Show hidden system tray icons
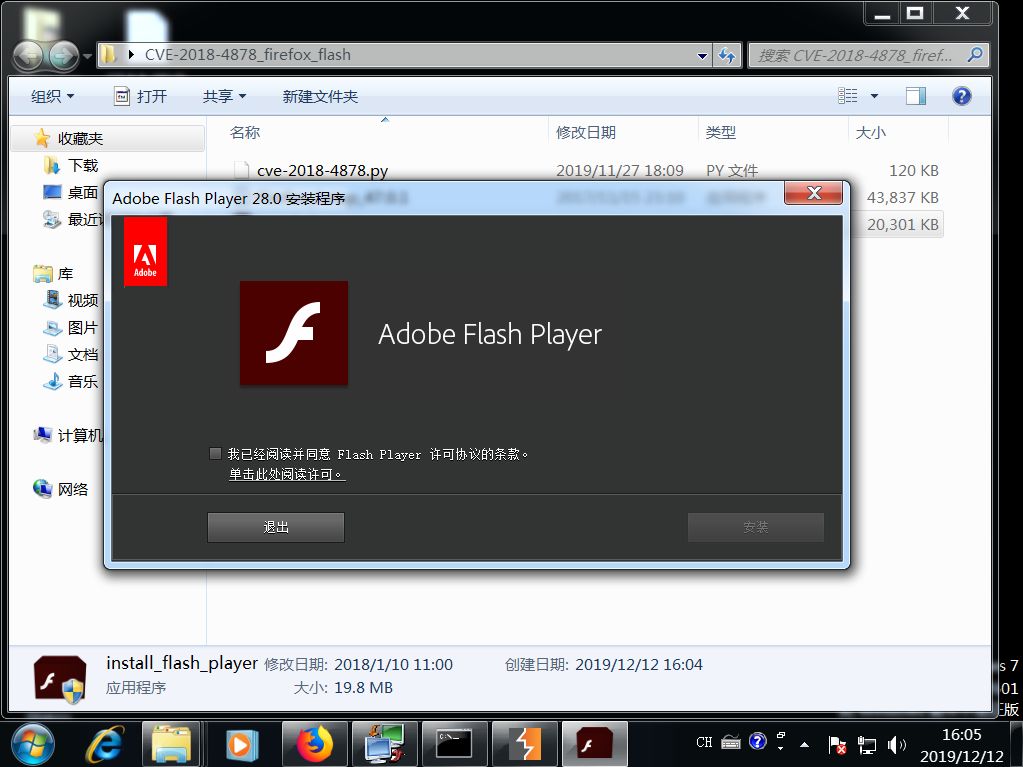 click(x=804, y=744)
